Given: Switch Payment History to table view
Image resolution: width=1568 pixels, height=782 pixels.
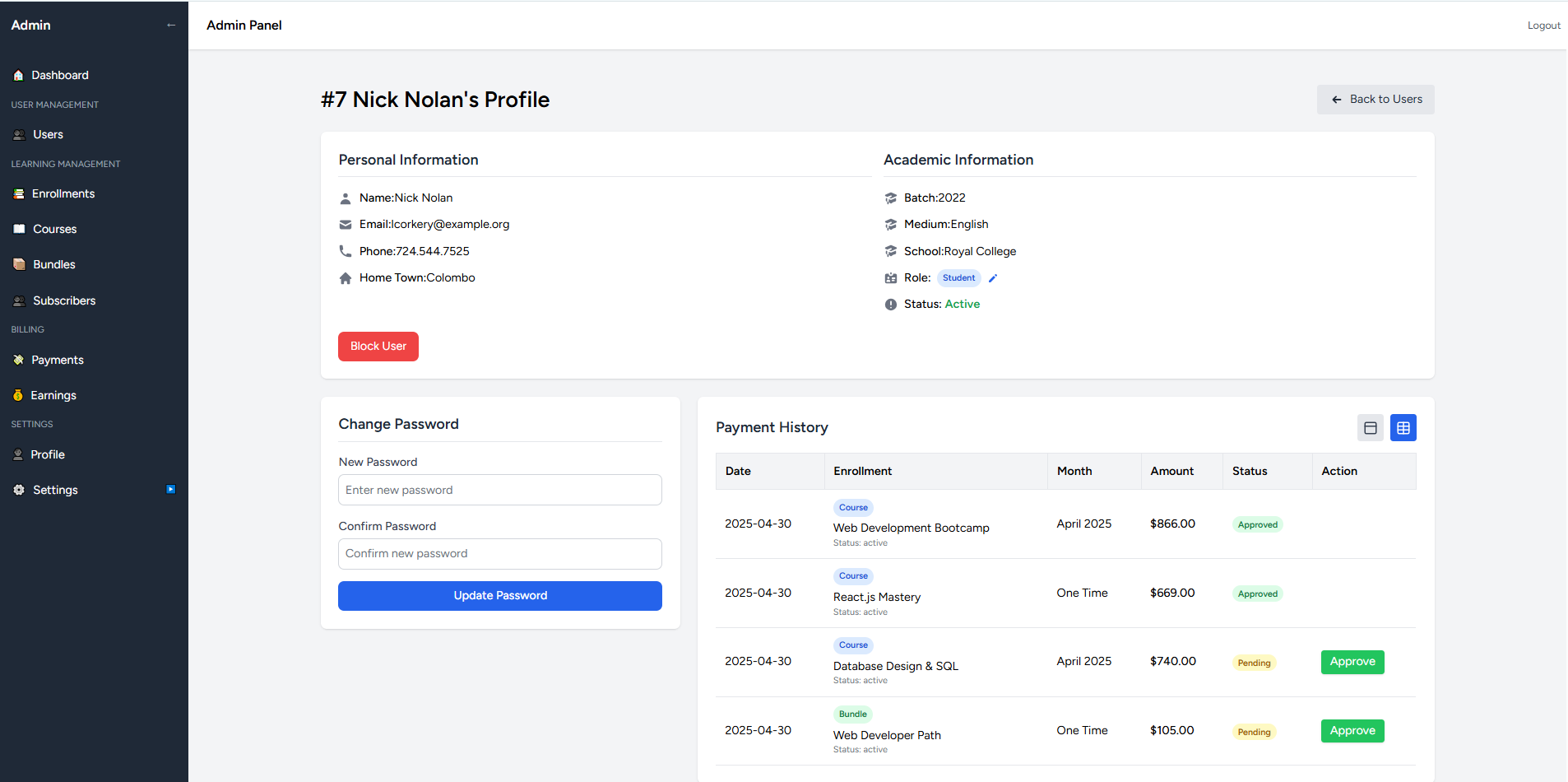Looking at the screenshot, I should point(1403,428).
